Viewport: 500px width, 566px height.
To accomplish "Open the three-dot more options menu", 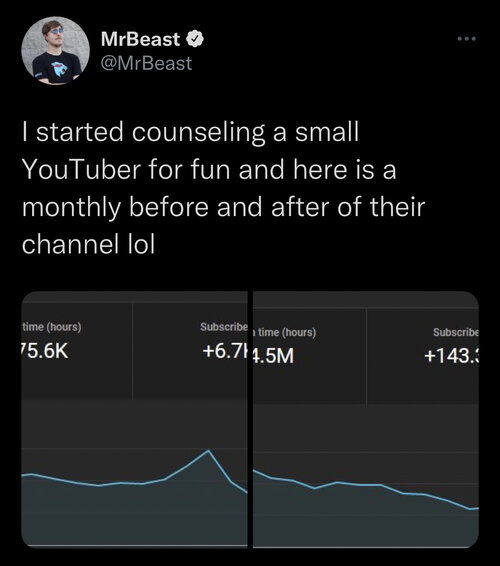I will [x=466, y=39].
